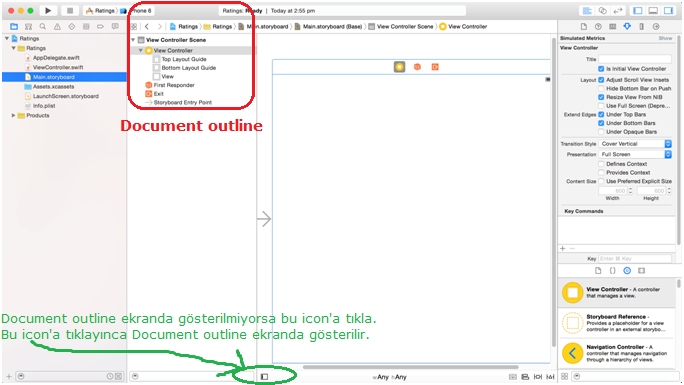Show the Identity inspector
Viewport: 684px width, 385px height.
pos(612,27)
